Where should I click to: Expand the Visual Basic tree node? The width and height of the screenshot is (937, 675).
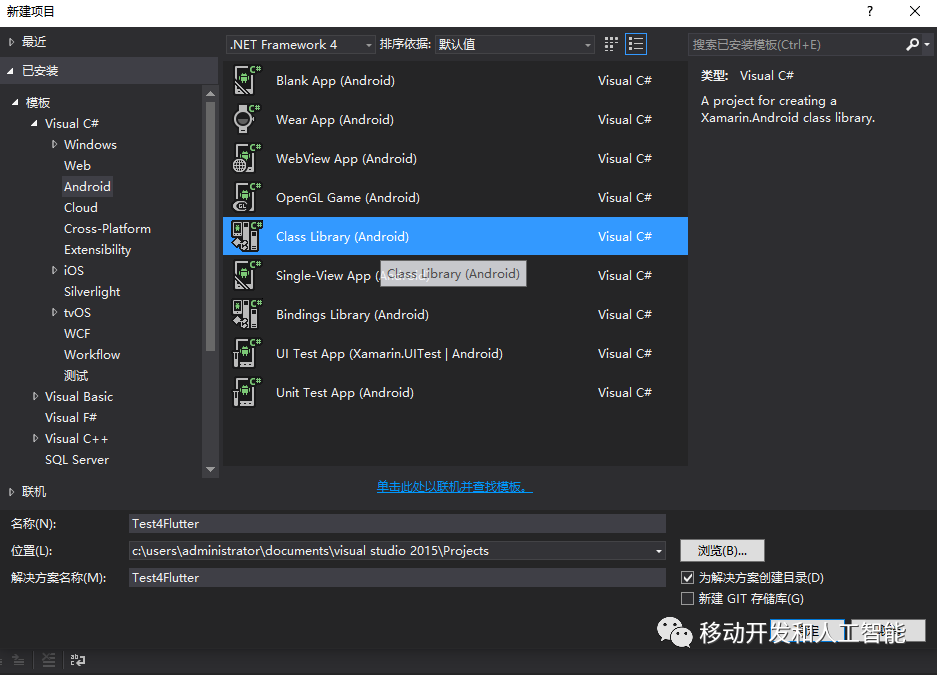pos(35,396)
